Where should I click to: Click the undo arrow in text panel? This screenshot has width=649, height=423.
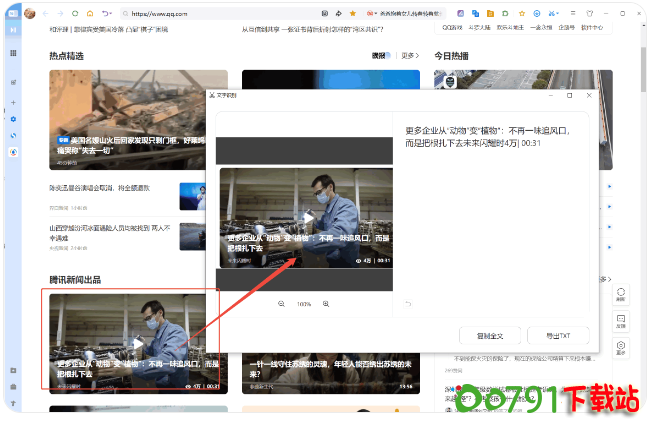tap(408, 304)
